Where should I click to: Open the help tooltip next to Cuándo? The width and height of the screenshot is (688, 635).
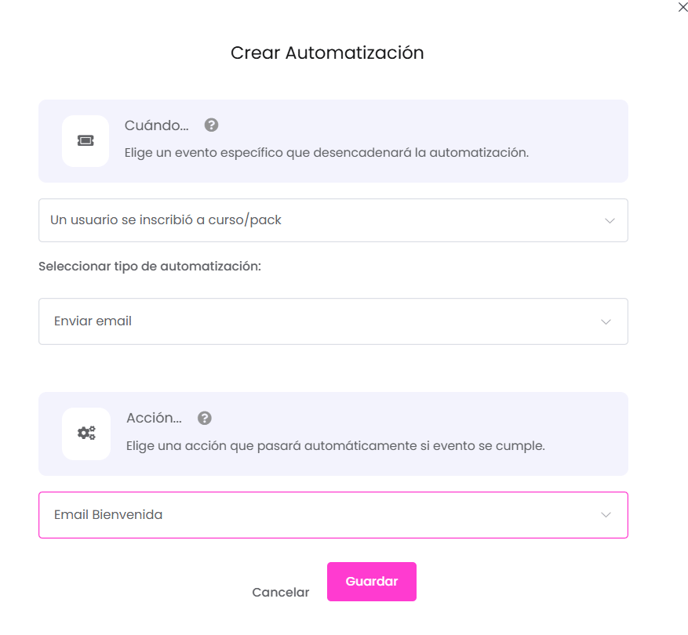pos(211,125)
